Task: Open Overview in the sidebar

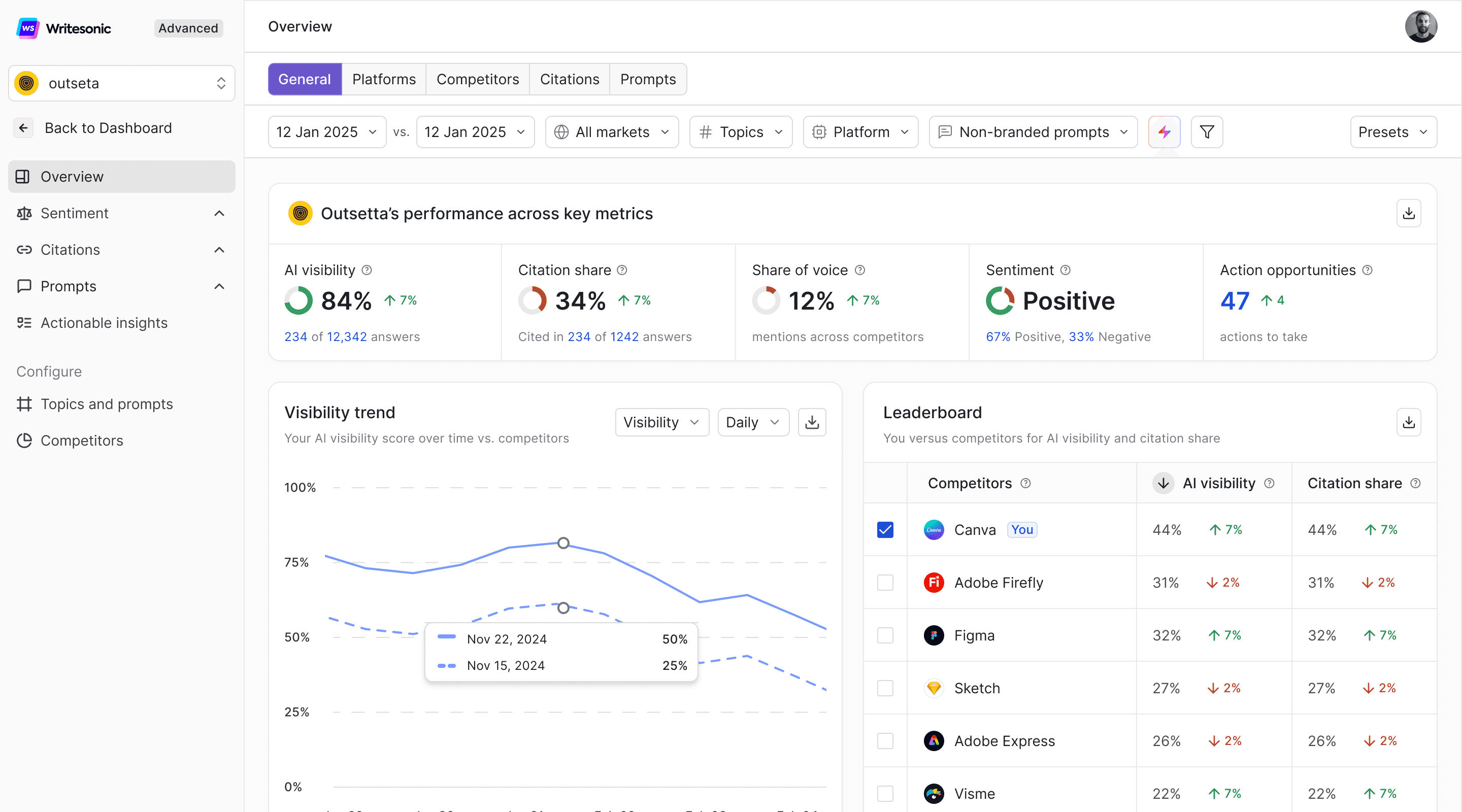Action: 121,177
